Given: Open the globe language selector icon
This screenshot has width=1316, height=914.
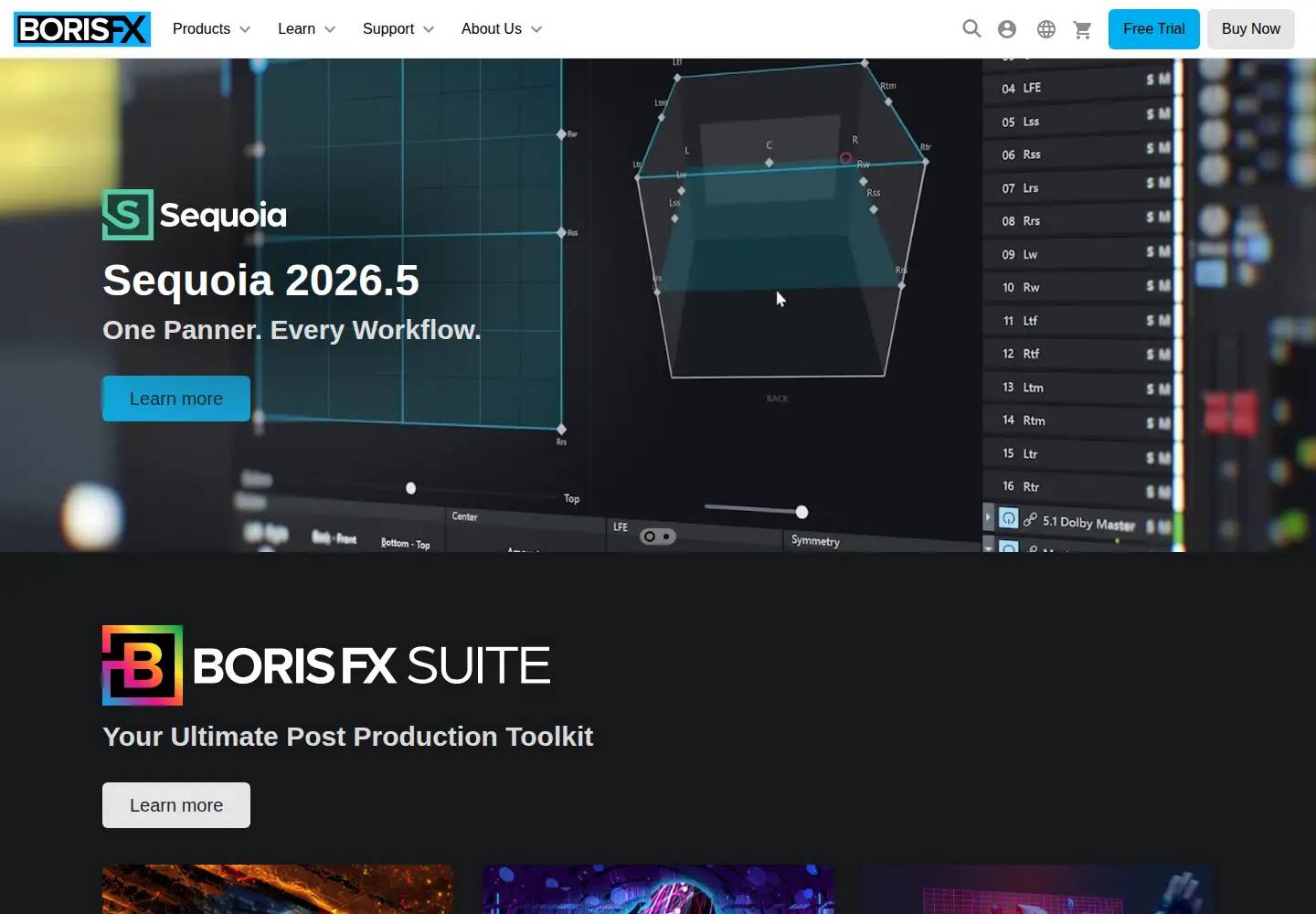Looking at the screenshot, I should pyautogui.click(x=1046, y=29).
